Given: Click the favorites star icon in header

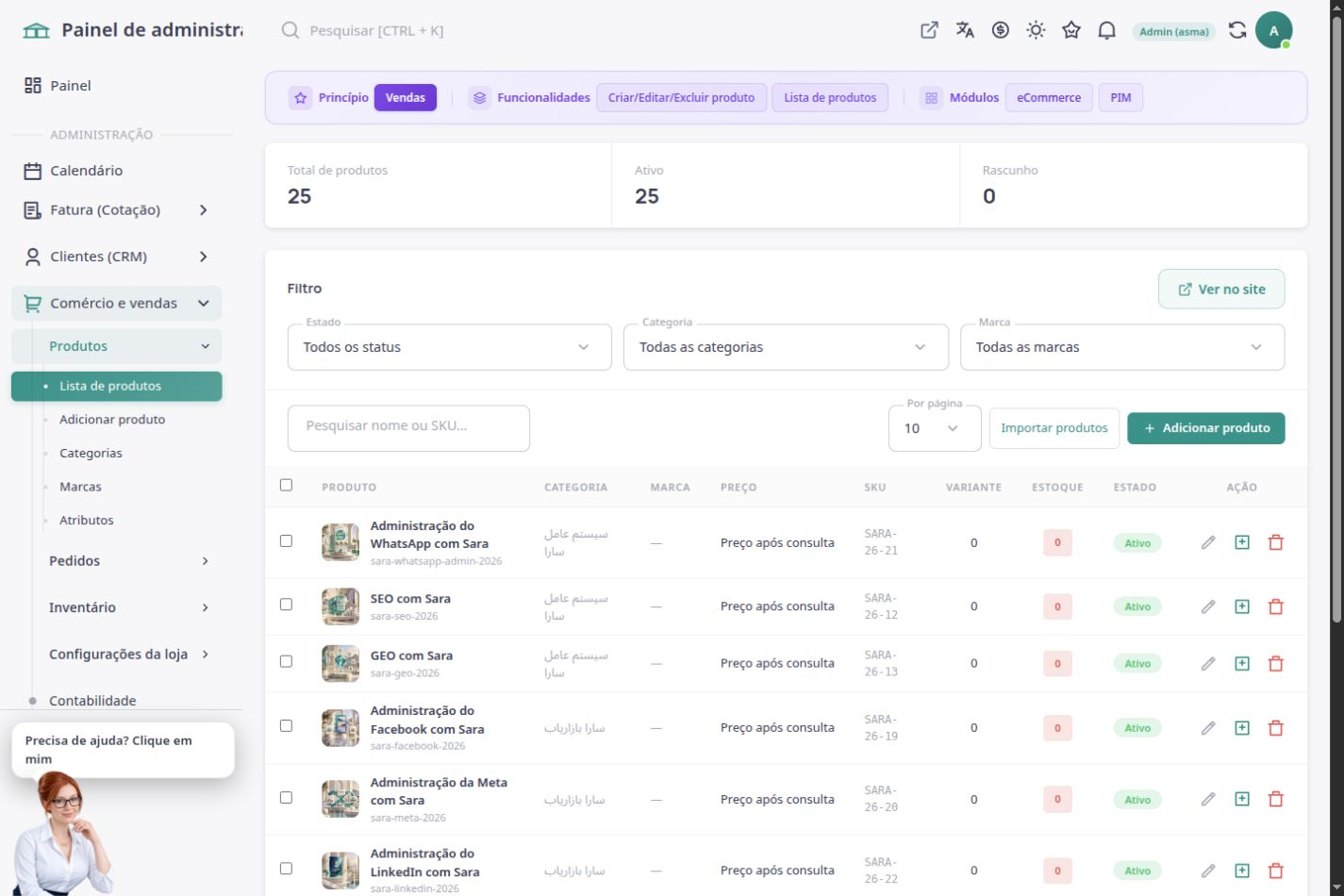Looking at the screenshot, I should pyautogui.click(x=1071, y=30).
